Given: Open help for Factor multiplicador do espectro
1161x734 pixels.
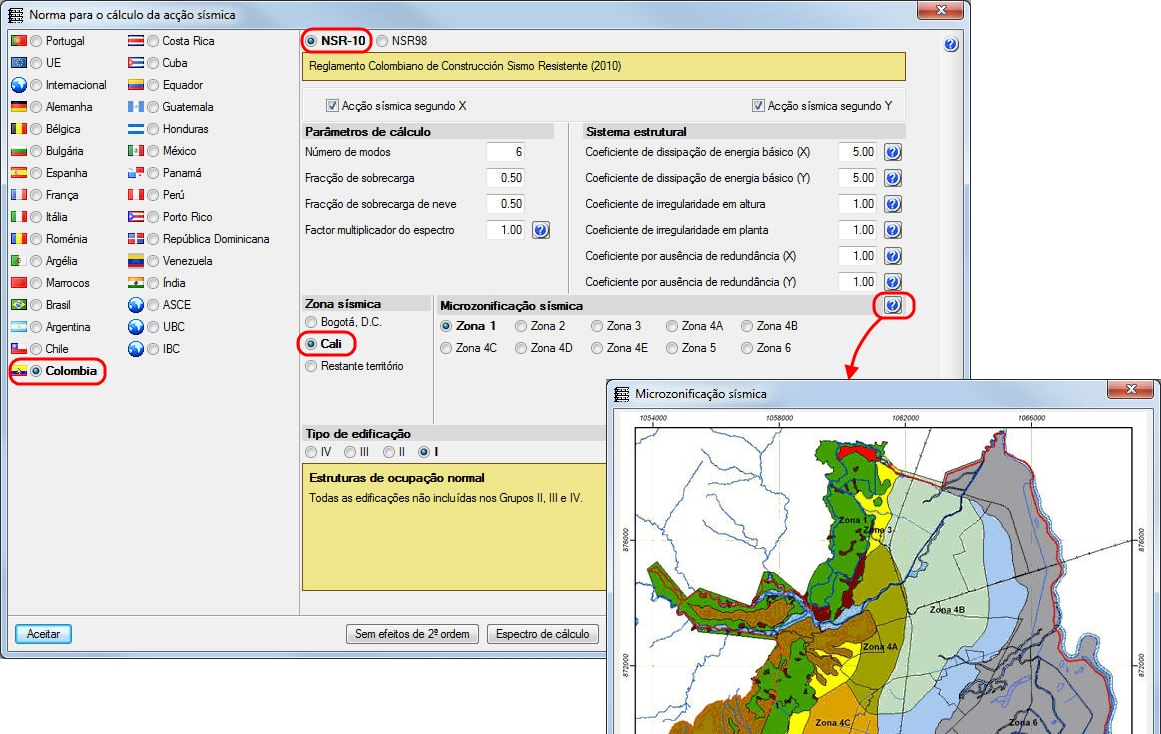Looking at the screenshot, I should (541, 230).
